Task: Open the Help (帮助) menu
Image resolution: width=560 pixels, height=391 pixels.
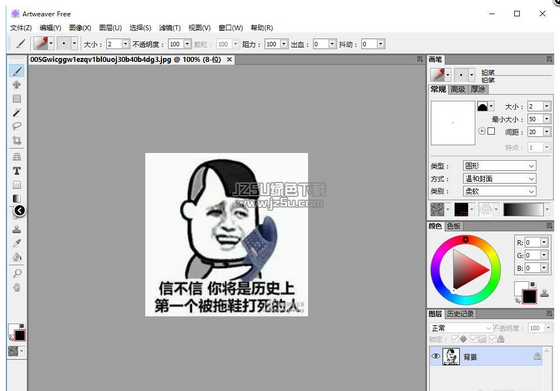Action: pos(262,28)
